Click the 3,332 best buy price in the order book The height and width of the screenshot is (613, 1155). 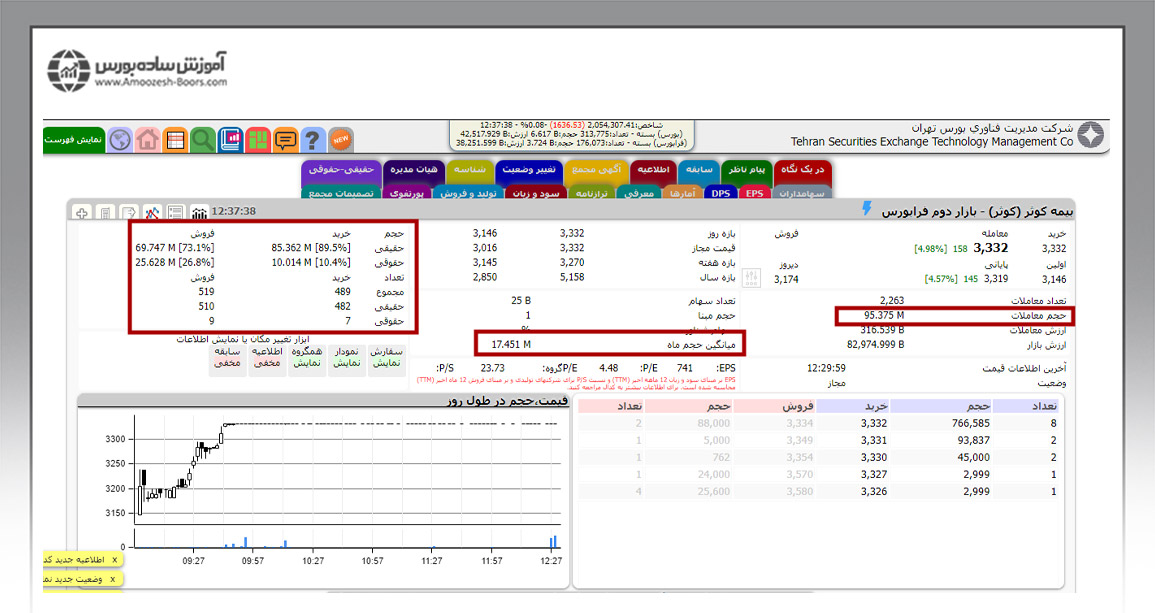pyautogui.click(x=872, y=423)
